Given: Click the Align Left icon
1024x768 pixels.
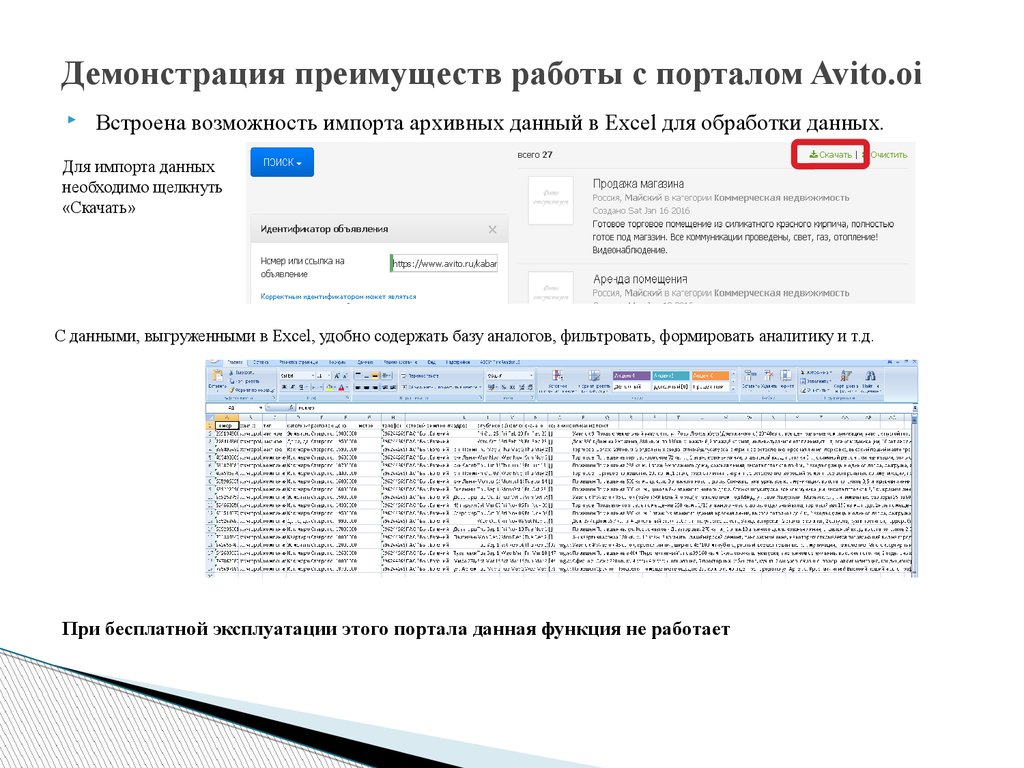Looking at the screenshot, I should tap(358, 387).
